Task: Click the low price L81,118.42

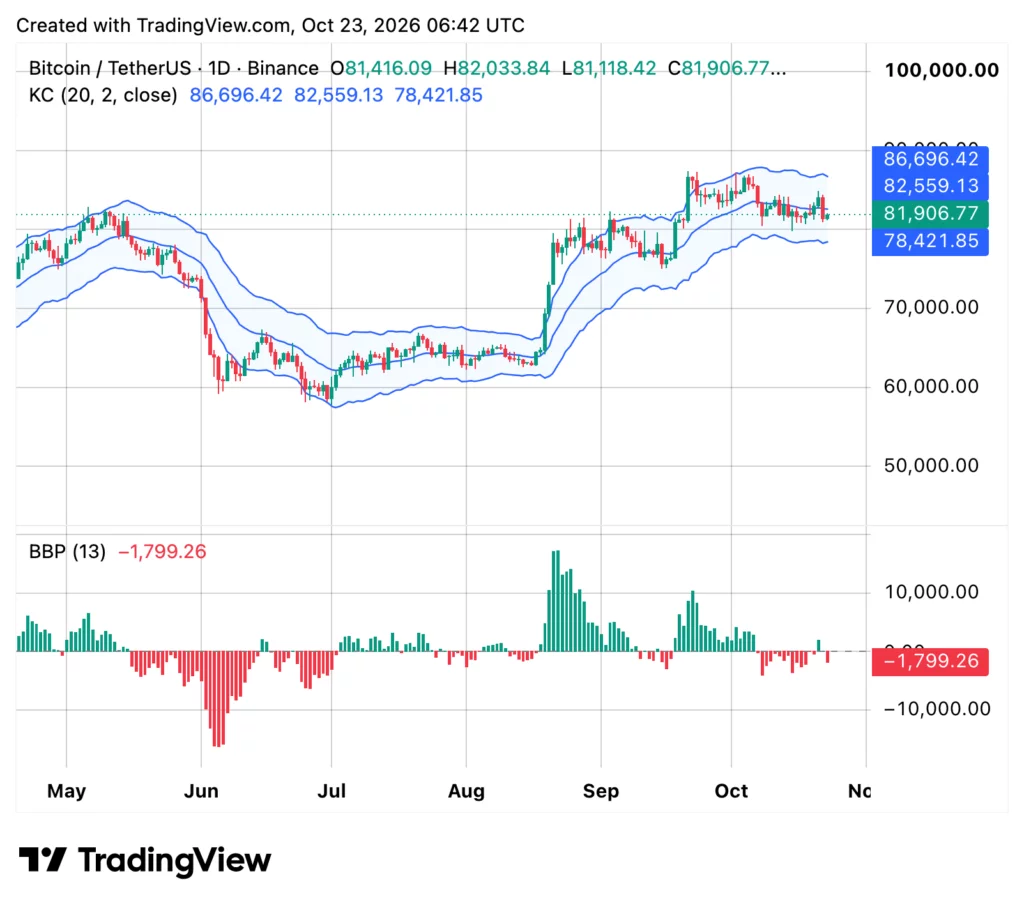Action: point(609,68)
